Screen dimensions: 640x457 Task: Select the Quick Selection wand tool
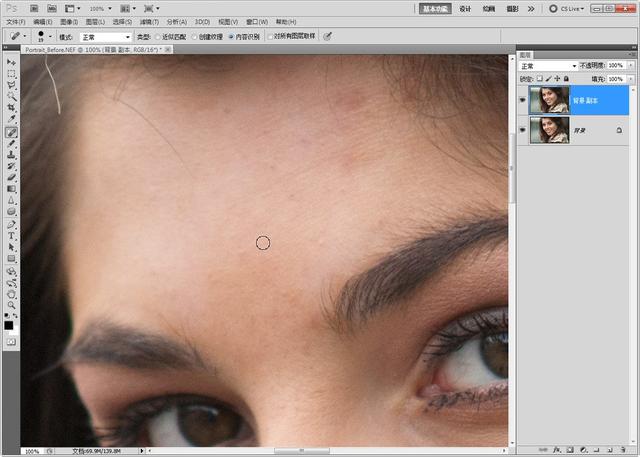pyautogui.click(x=11, y=97)
